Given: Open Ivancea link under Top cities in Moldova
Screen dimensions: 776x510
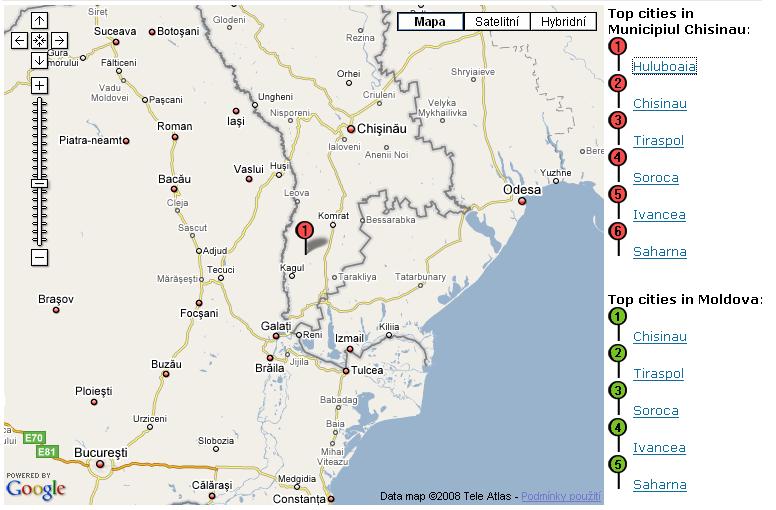Looking at the screenshot, I should coord(659,448).
